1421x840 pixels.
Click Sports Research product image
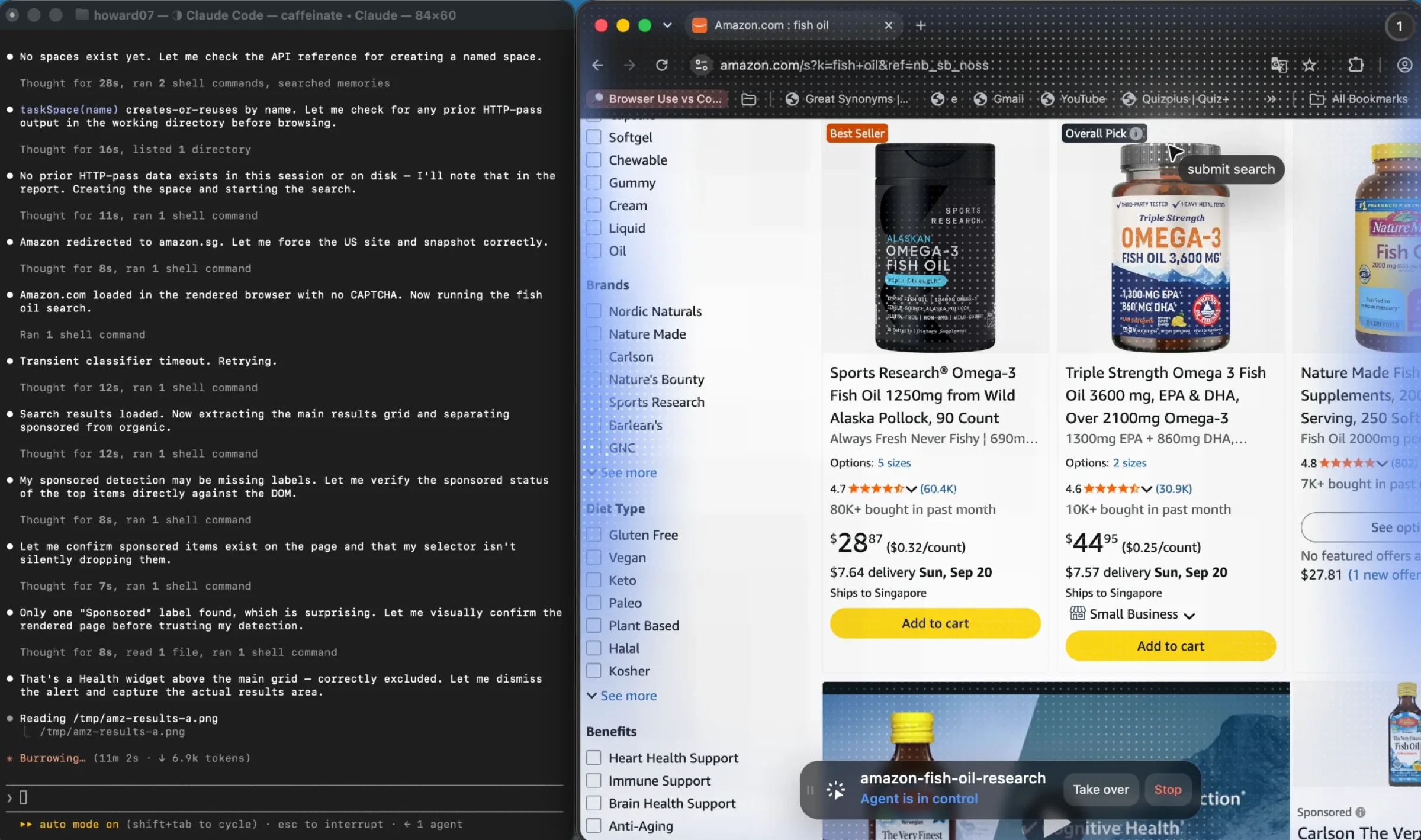[935, 247]
